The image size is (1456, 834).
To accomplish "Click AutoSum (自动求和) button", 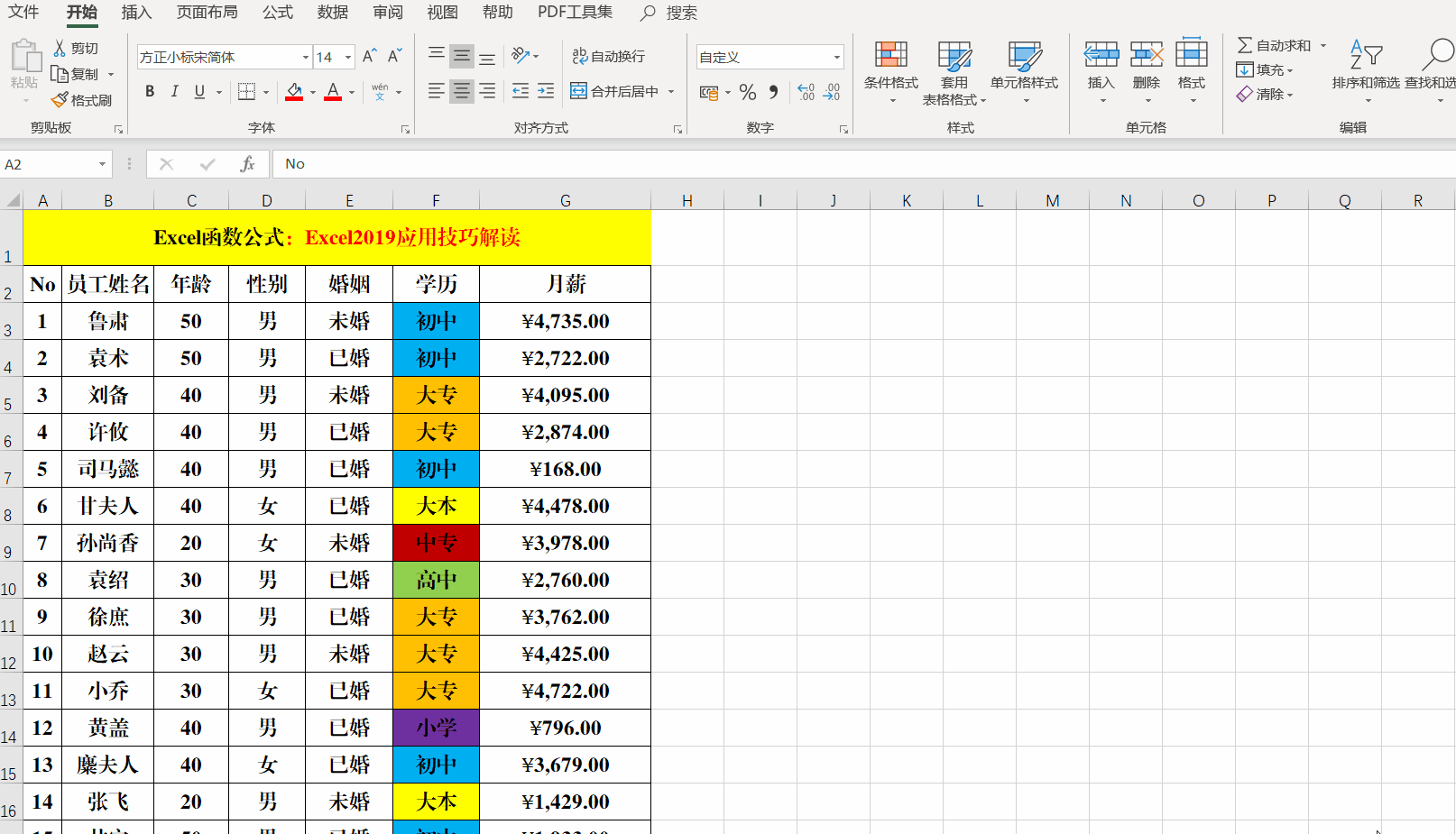I will click(x=1274, y=45).
